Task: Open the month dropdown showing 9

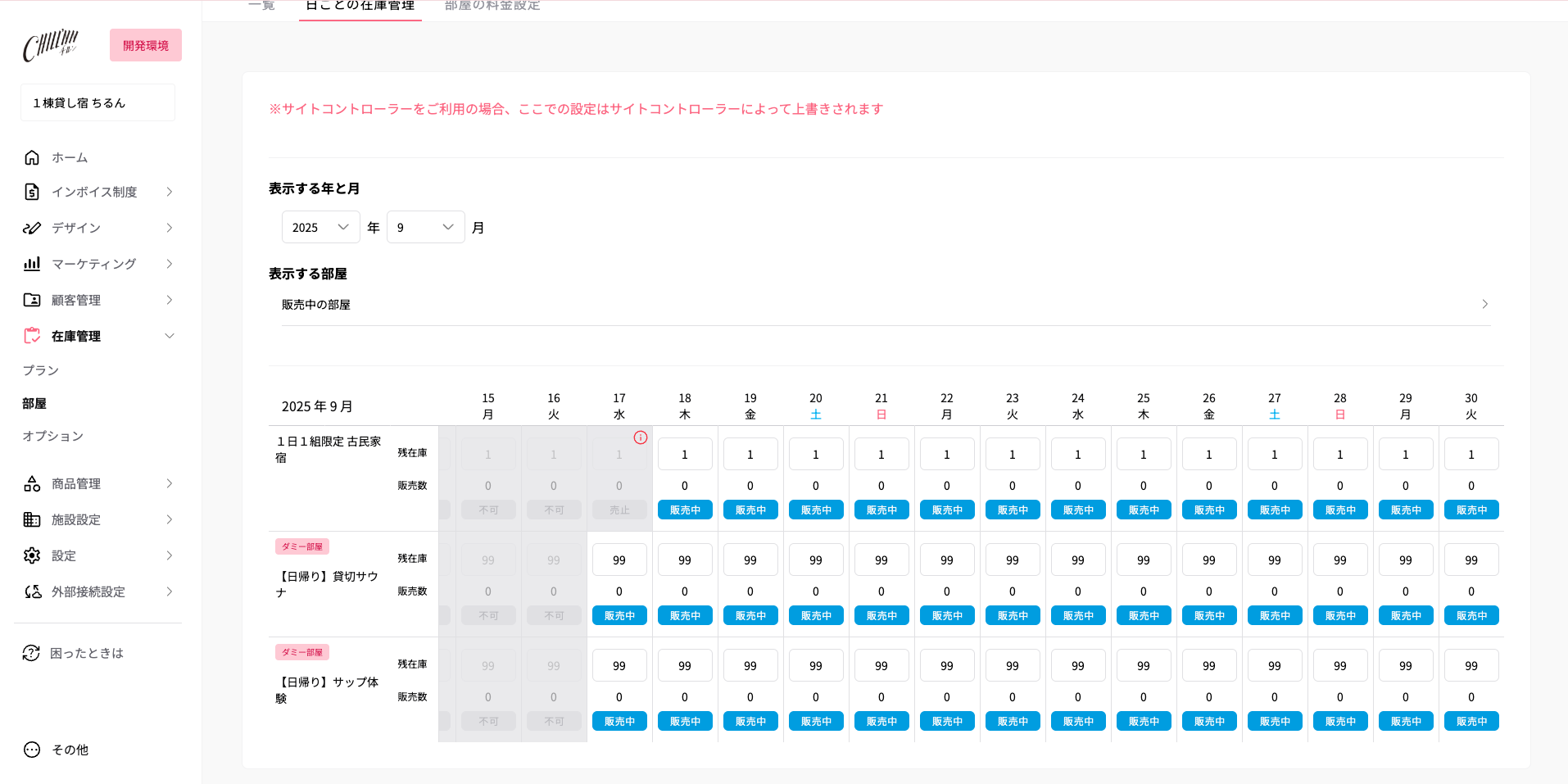Action: [425, 227]
